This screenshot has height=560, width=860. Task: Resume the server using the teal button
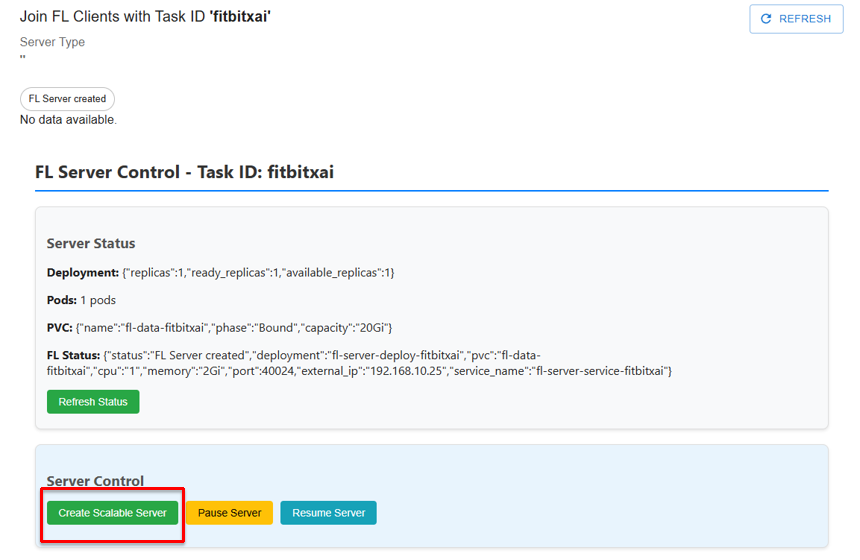click(x=328, y=513)
